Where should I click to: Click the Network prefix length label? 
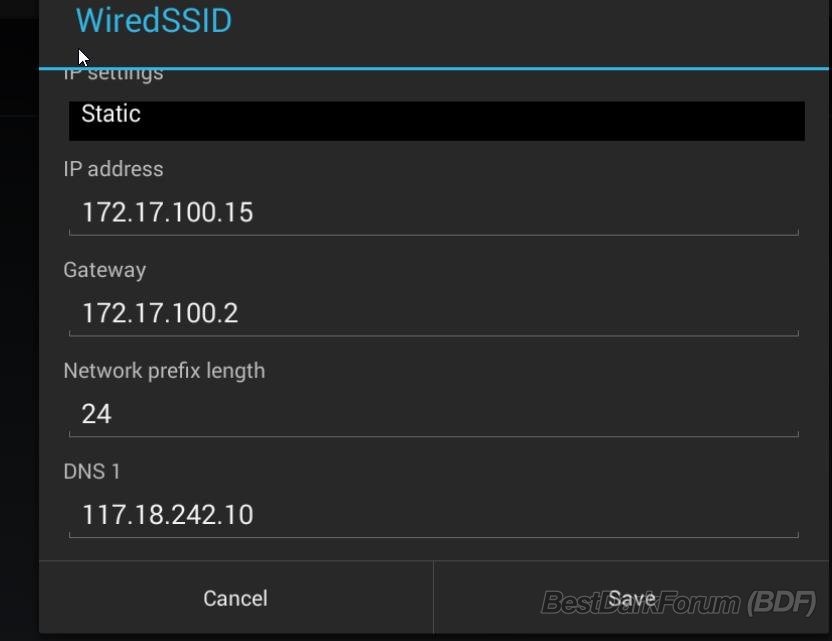164,371
